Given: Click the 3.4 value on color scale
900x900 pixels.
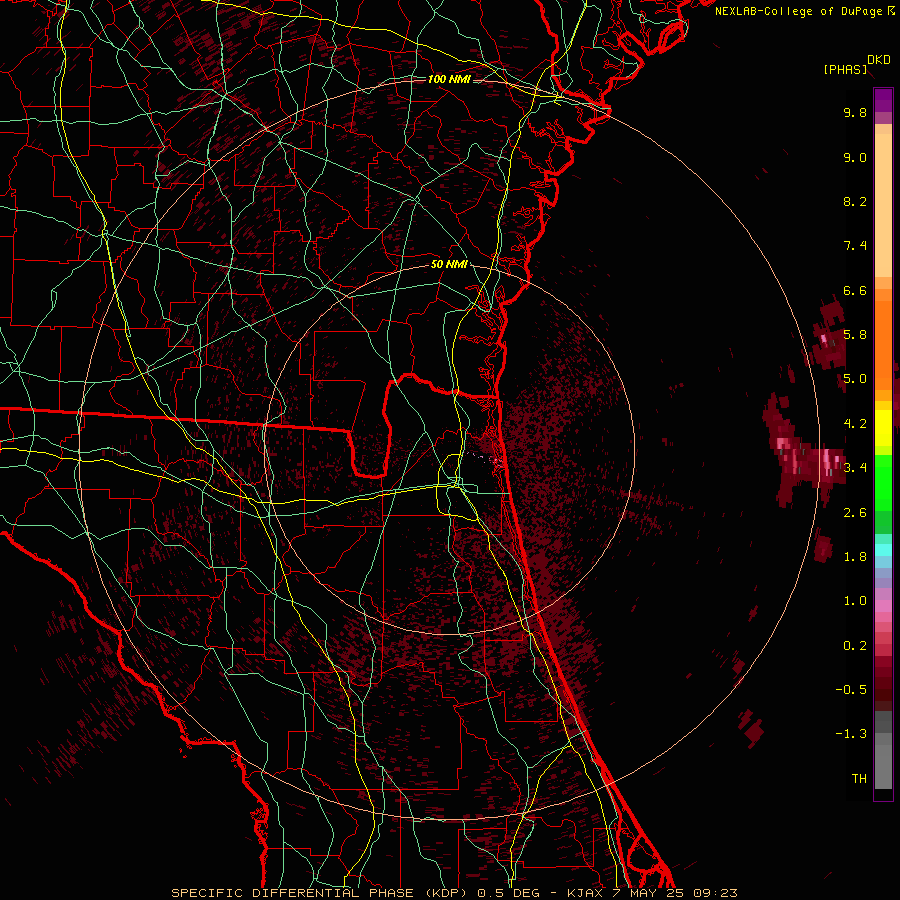Looking at the screenshot, I should [x=855, y=468].
